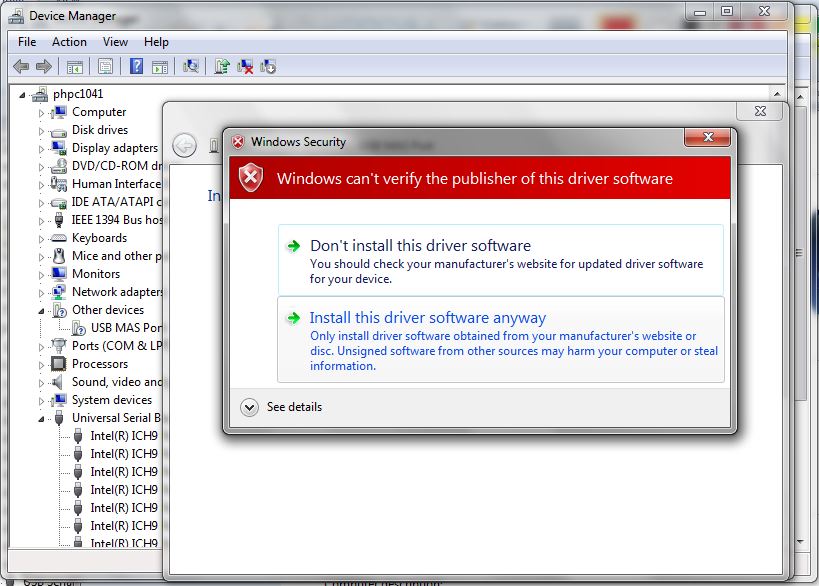Select the IEEE 1394 Bus host icon

point(59,220)
